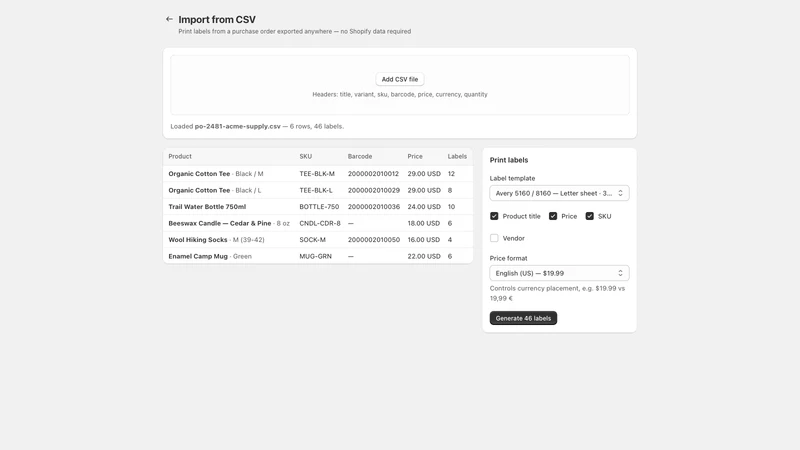Click SKU cell SOCK-M
Screen dimensions: 800x450
(312, 239)
